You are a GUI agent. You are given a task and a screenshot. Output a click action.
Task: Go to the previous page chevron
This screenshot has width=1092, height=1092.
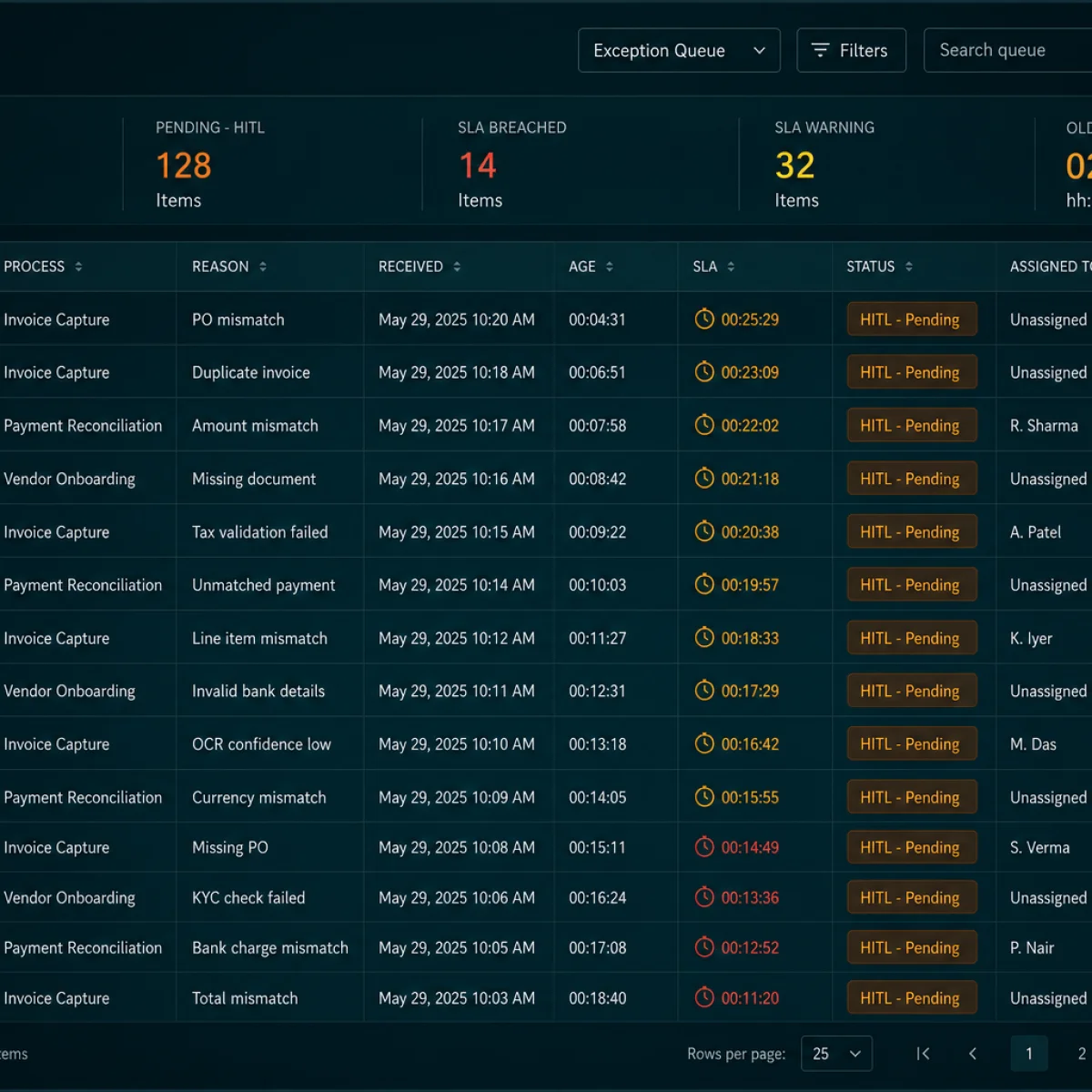[973, 1054]
